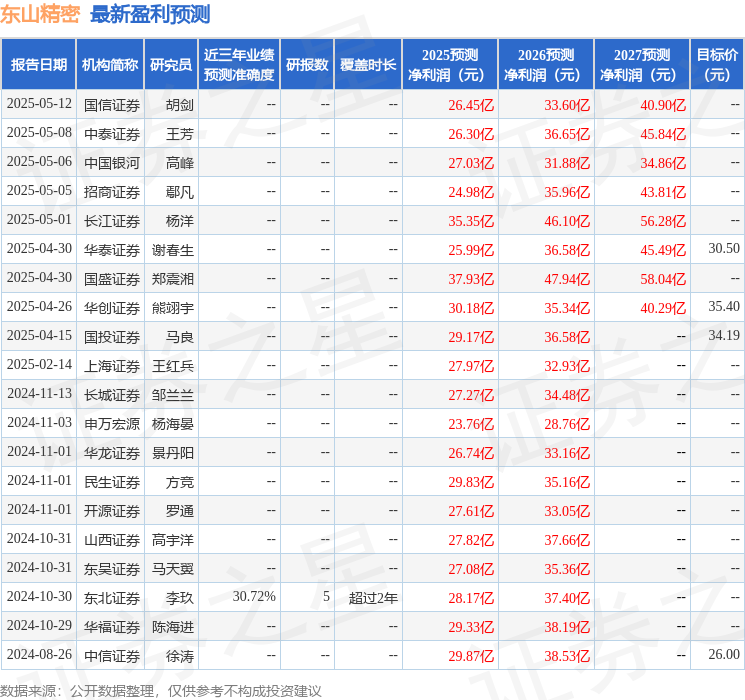The image size is (745, 700).
Task: Click the 26.45亿 profit value
Action: click(471, 105)
